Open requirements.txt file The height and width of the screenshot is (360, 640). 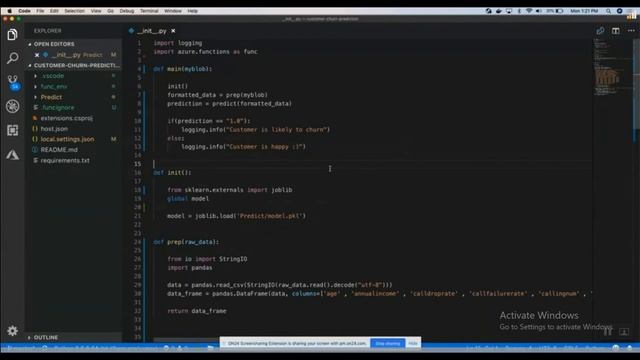pyautogui.click(x=65, y=160)
